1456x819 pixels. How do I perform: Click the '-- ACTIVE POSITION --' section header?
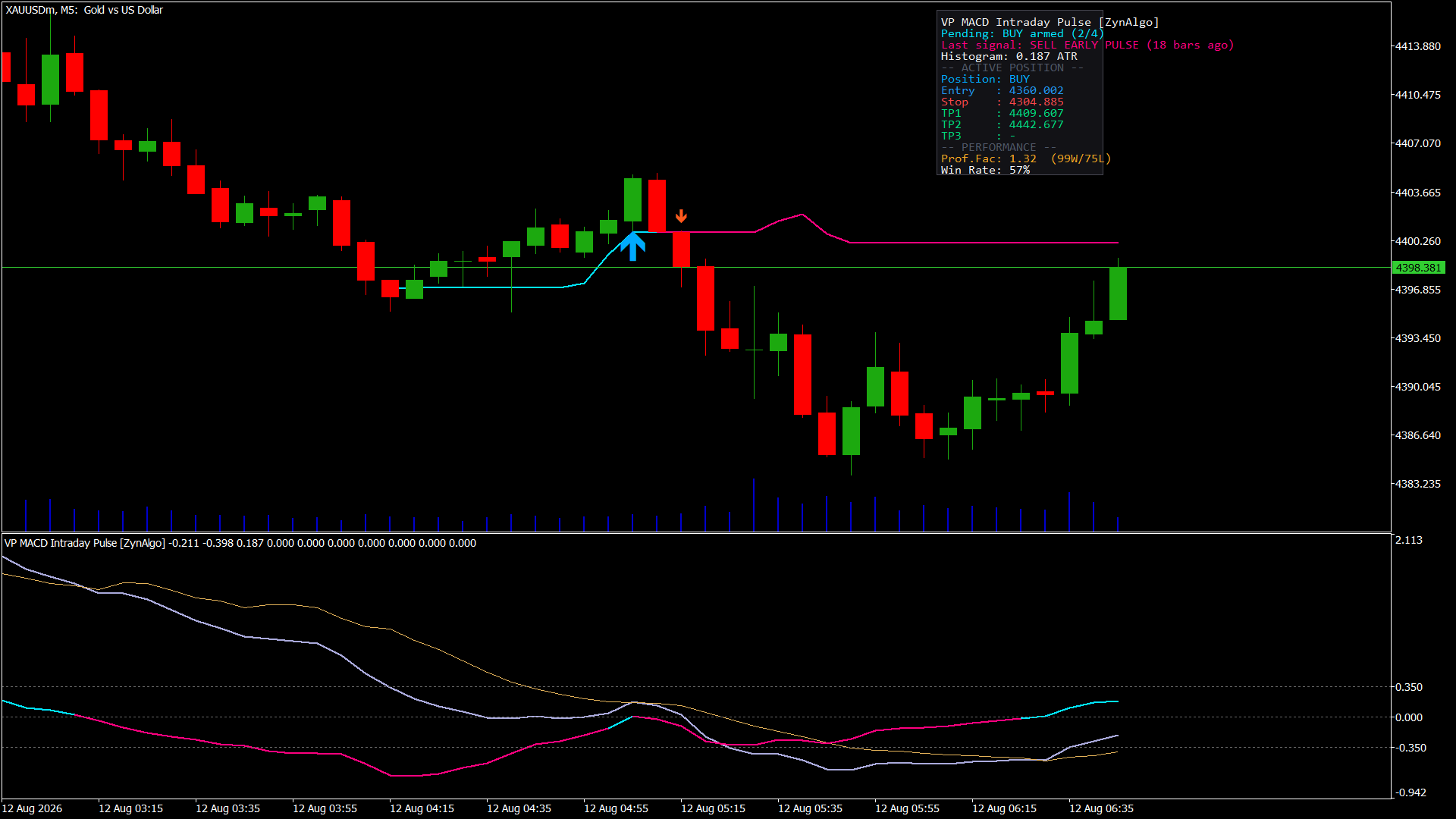pyautogui.click(x=1012, y=67)
